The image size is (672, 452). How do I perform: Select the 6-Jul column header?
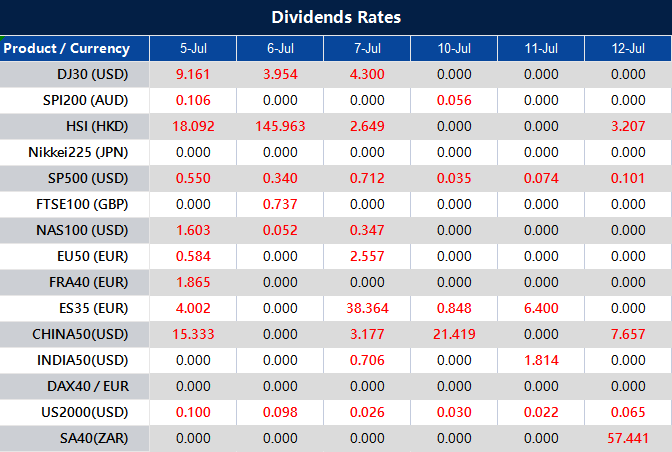(280, 48)
